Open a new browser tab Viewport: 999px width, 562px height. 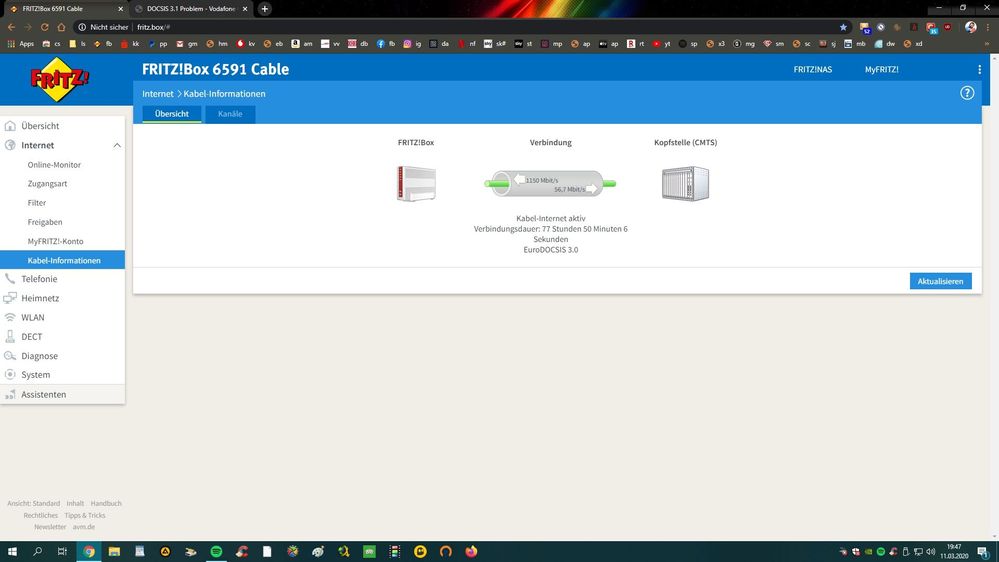point(264,9)
